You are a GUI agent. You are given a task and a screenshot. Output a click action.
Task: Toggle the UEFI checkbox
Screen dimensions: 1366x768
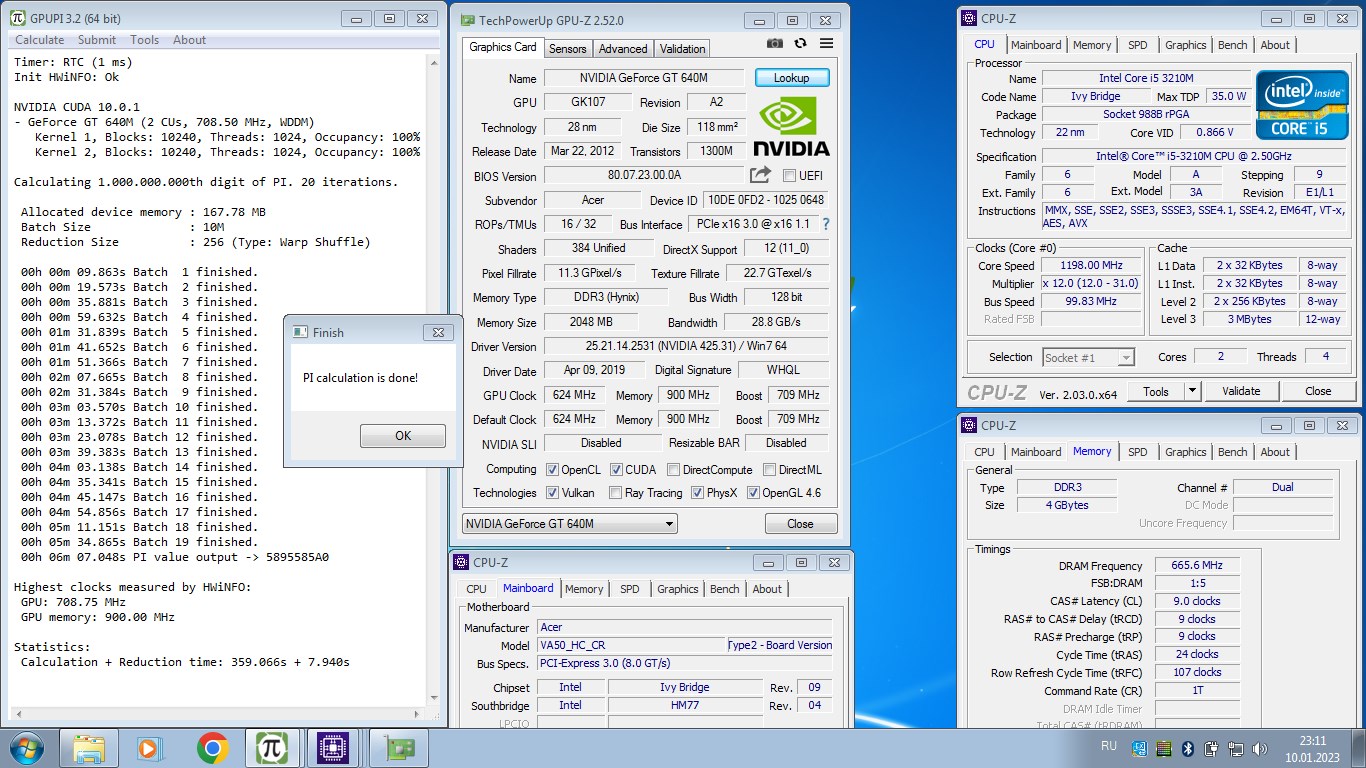788,176
